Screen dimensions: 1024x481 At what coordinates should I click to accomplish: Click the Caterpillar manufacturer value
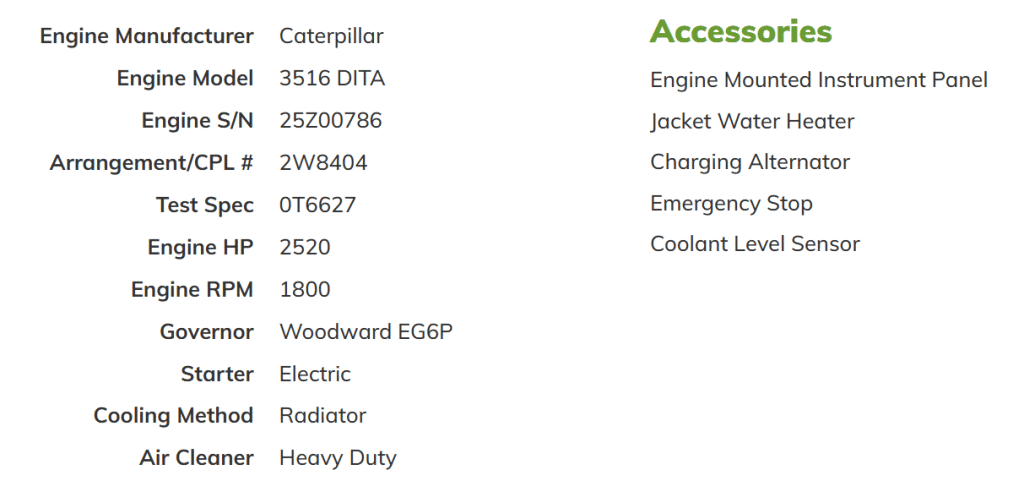pos(331,37)
